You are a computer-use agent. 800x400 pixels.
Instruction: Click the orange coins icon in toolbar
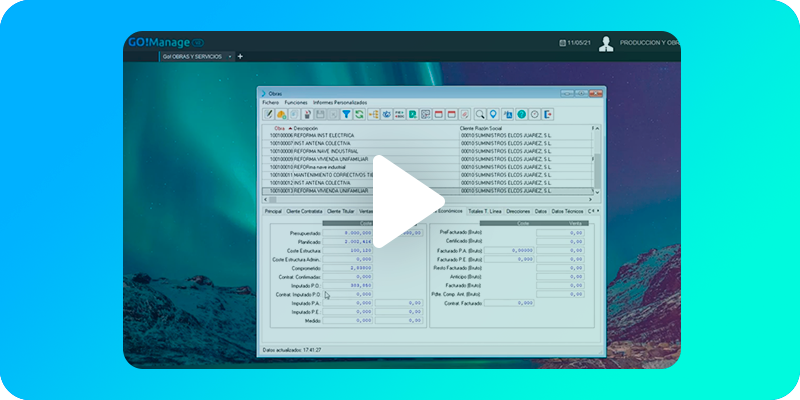[281, 114]
